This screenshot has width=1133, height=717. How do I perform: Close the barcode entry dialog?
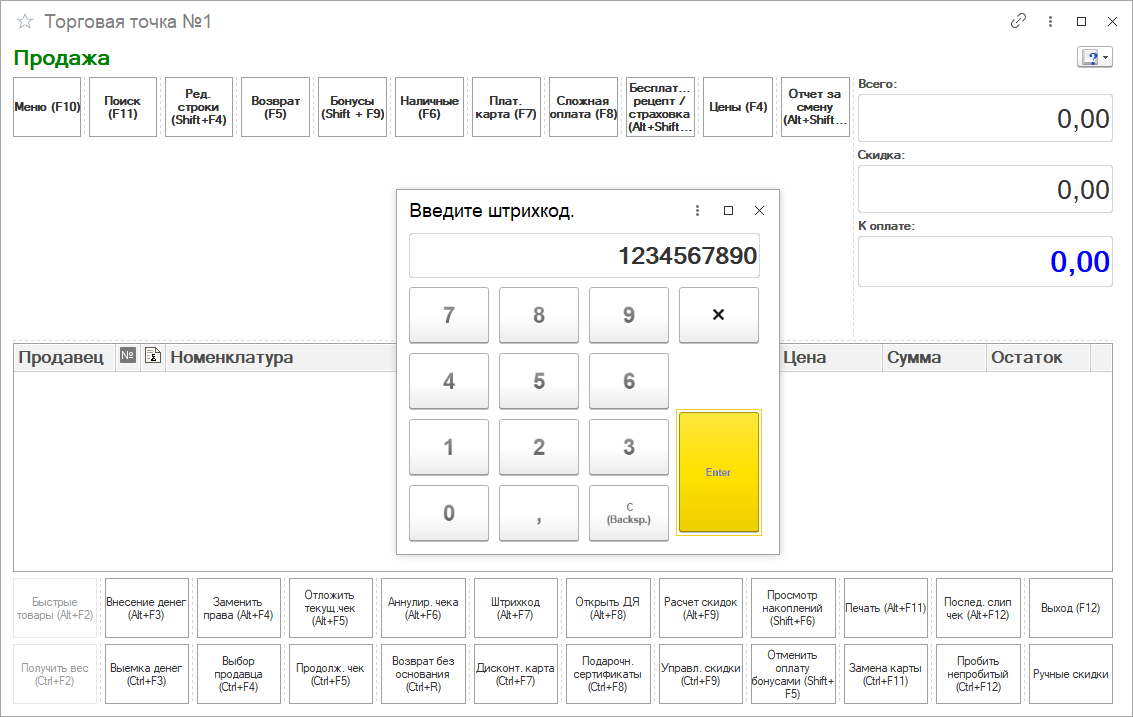click(x=759, y=210)
